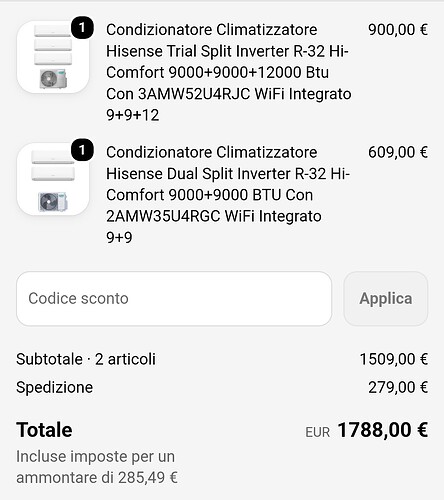444x500 pixels.
Task: Click the Spedizione label
Action: [x=55, y=387]
